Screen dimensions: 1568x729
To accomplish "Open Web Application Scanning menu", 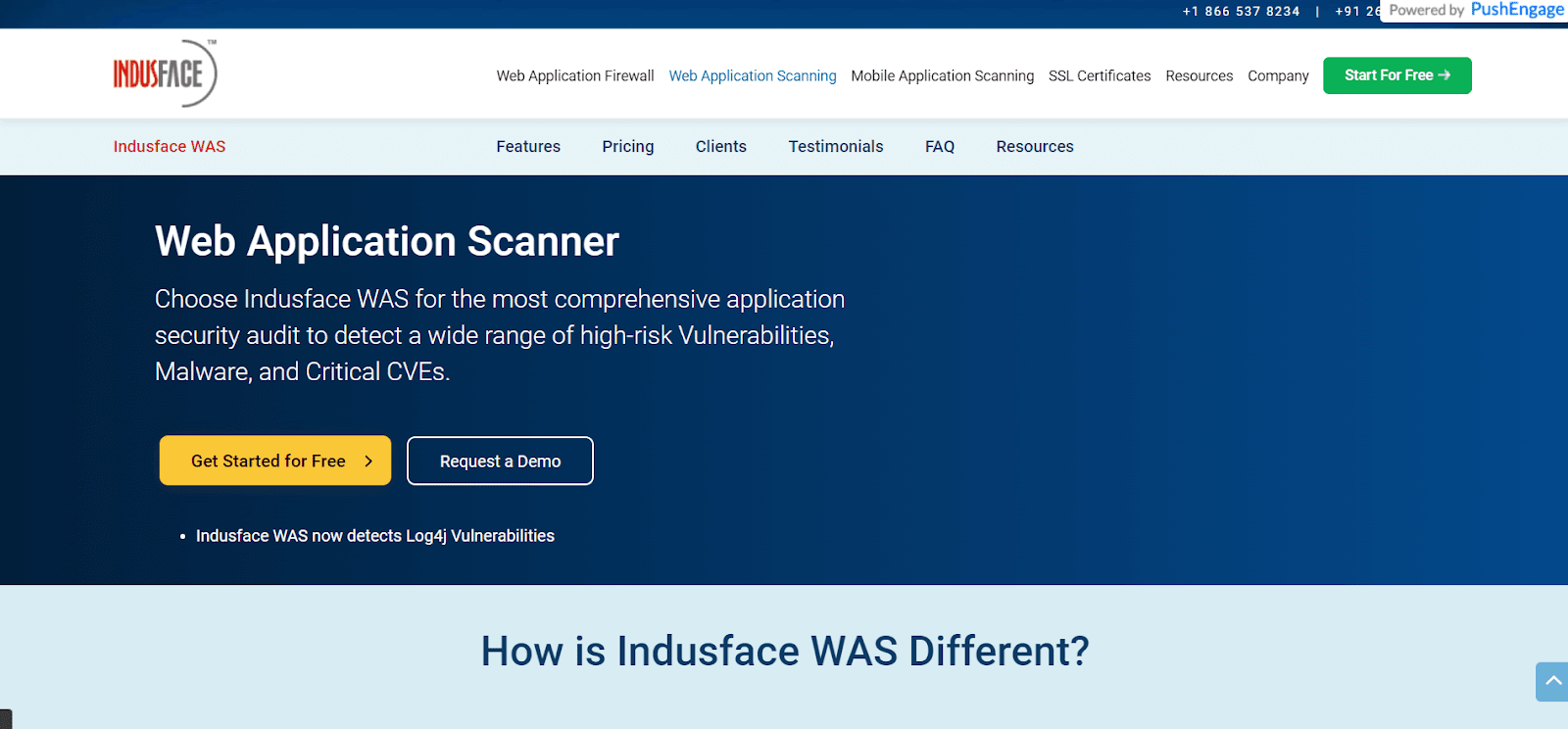I will [x=753, y=75].
